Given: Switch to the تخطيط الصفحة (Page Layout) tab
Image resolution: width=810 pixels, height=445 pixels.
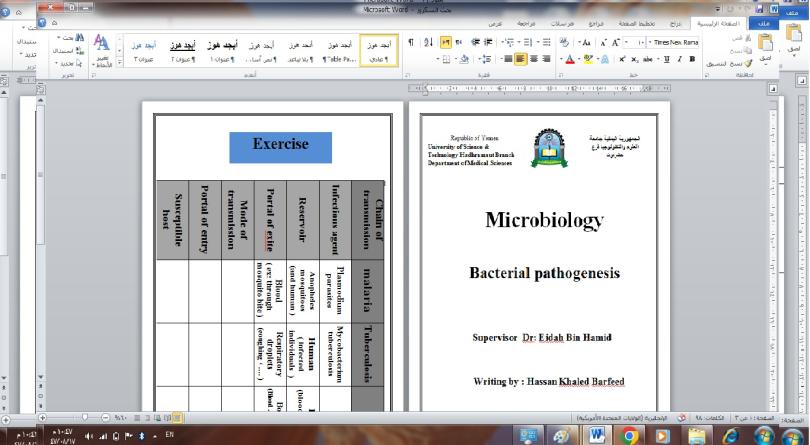Looking at the screenshot, I should click(x=635, y=22).
